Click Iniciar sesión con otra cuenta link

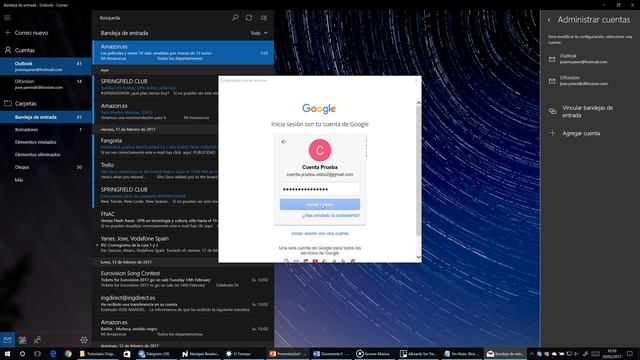320,233
